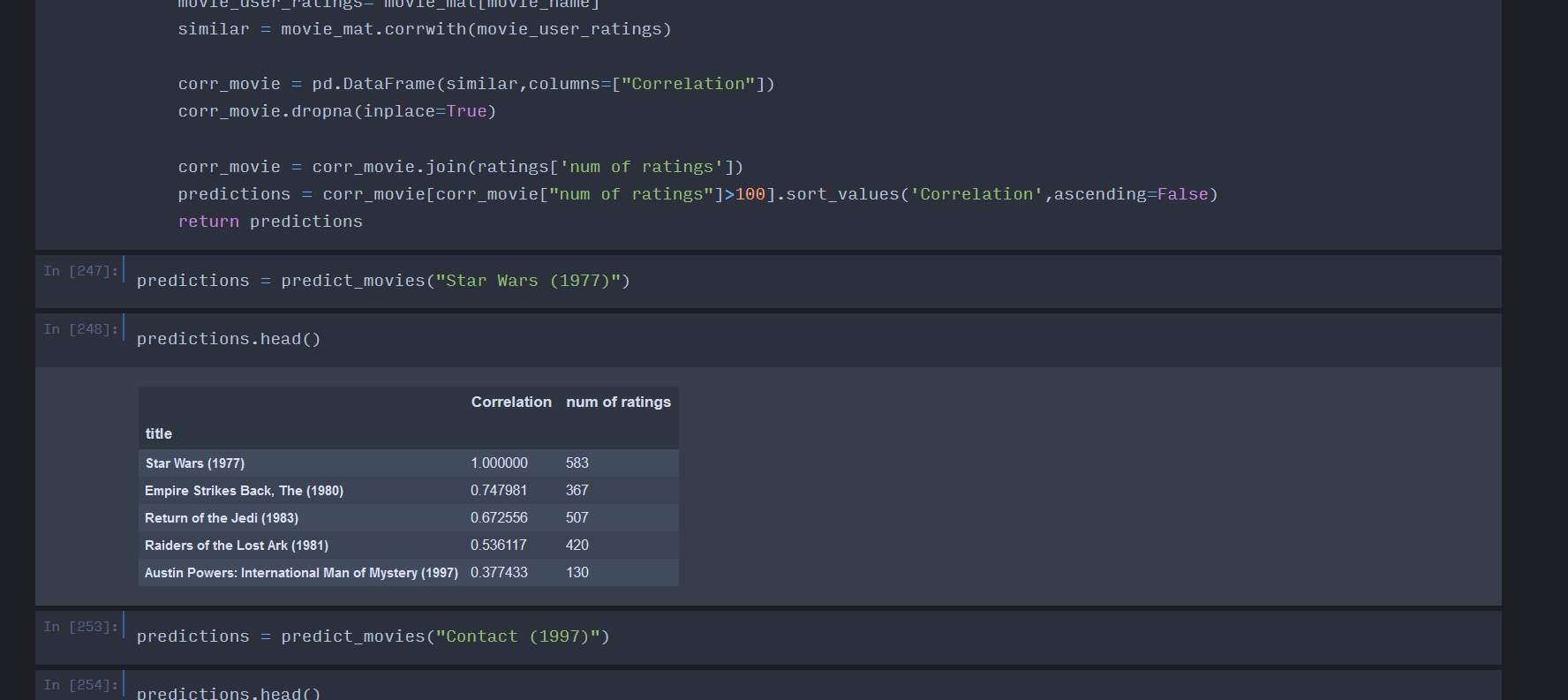Click ratings count 507

(x=577, y=518)
